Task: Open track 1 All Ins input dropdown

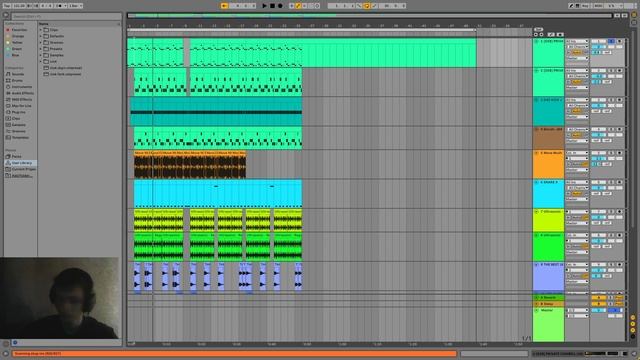Action: click(577, 41)
